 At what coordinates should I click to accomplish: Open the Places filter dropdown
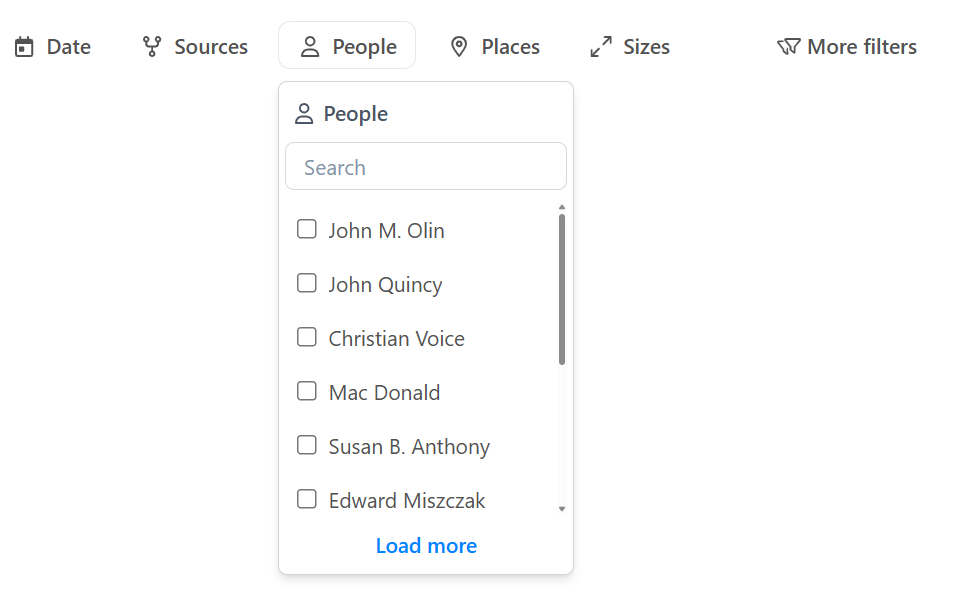click(x=495, y=47)
